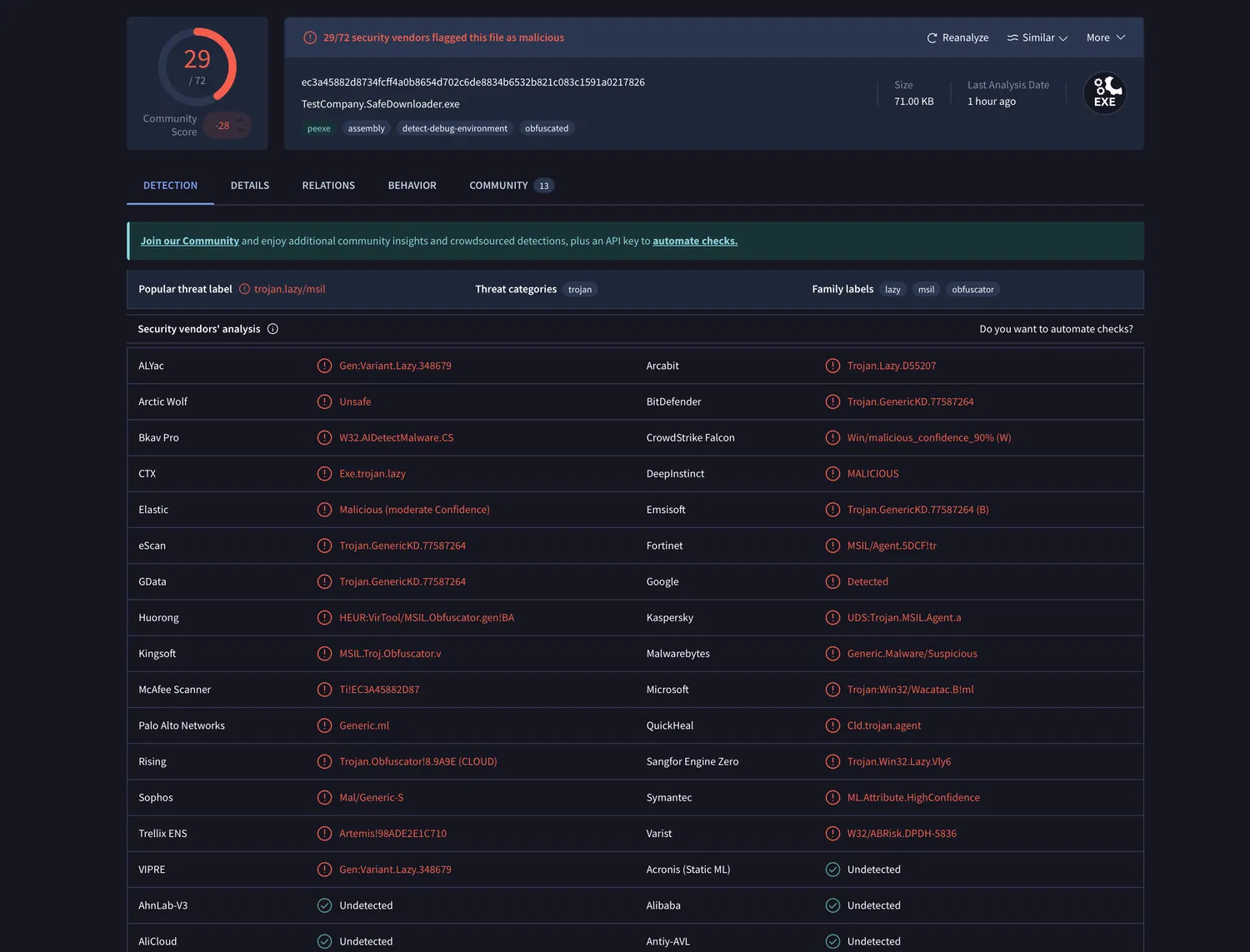Click the Last Analysis Date value 1 hour ago
This screenshot has height=952, width=1250.
[992, 102]
